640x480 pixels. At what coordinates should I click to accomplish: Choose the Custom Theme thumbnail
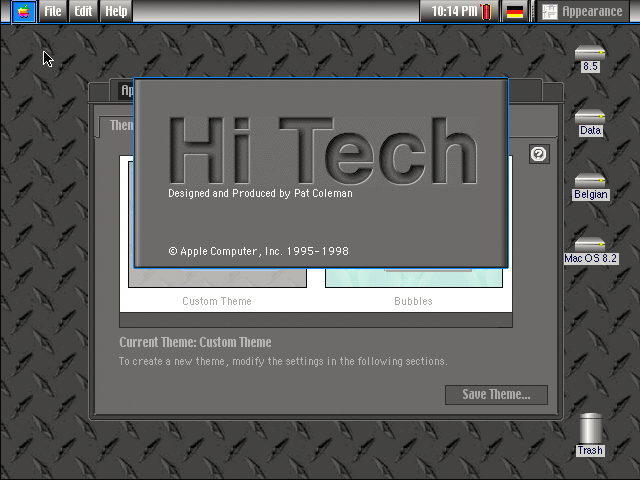click(217, 277)
